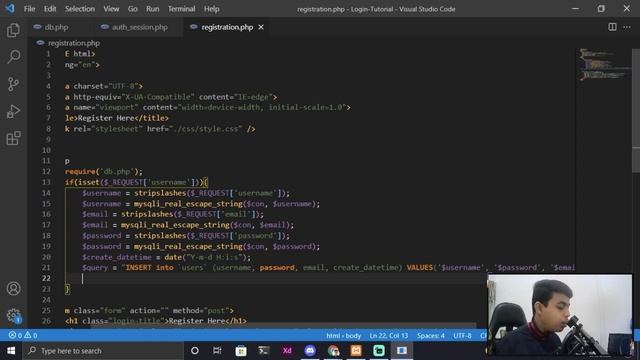The width and height of the screenshot is (640, 360).
Task: Open Adobe XD from the taskbar
Action: [287, 351]
